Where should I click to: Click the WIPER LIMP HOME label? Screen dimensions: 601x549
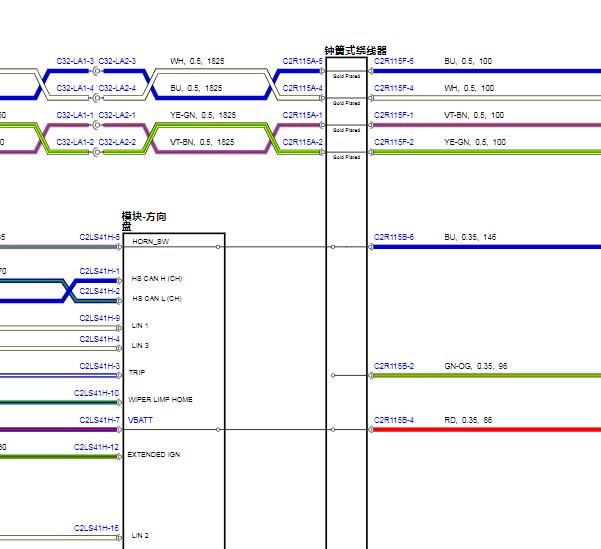(x=160, y=399)
